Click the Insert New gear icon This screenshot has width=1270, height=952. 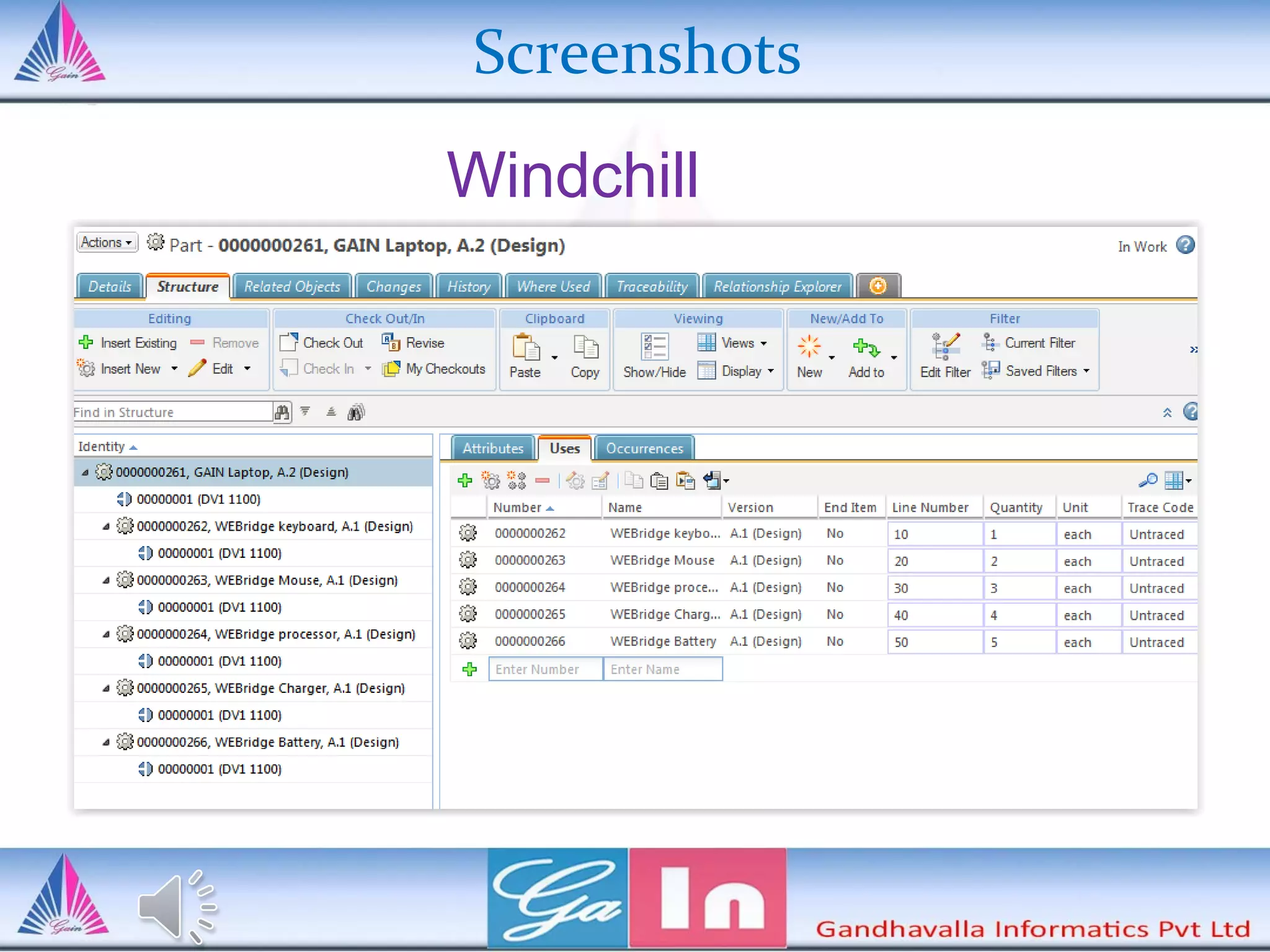(86, 368)
